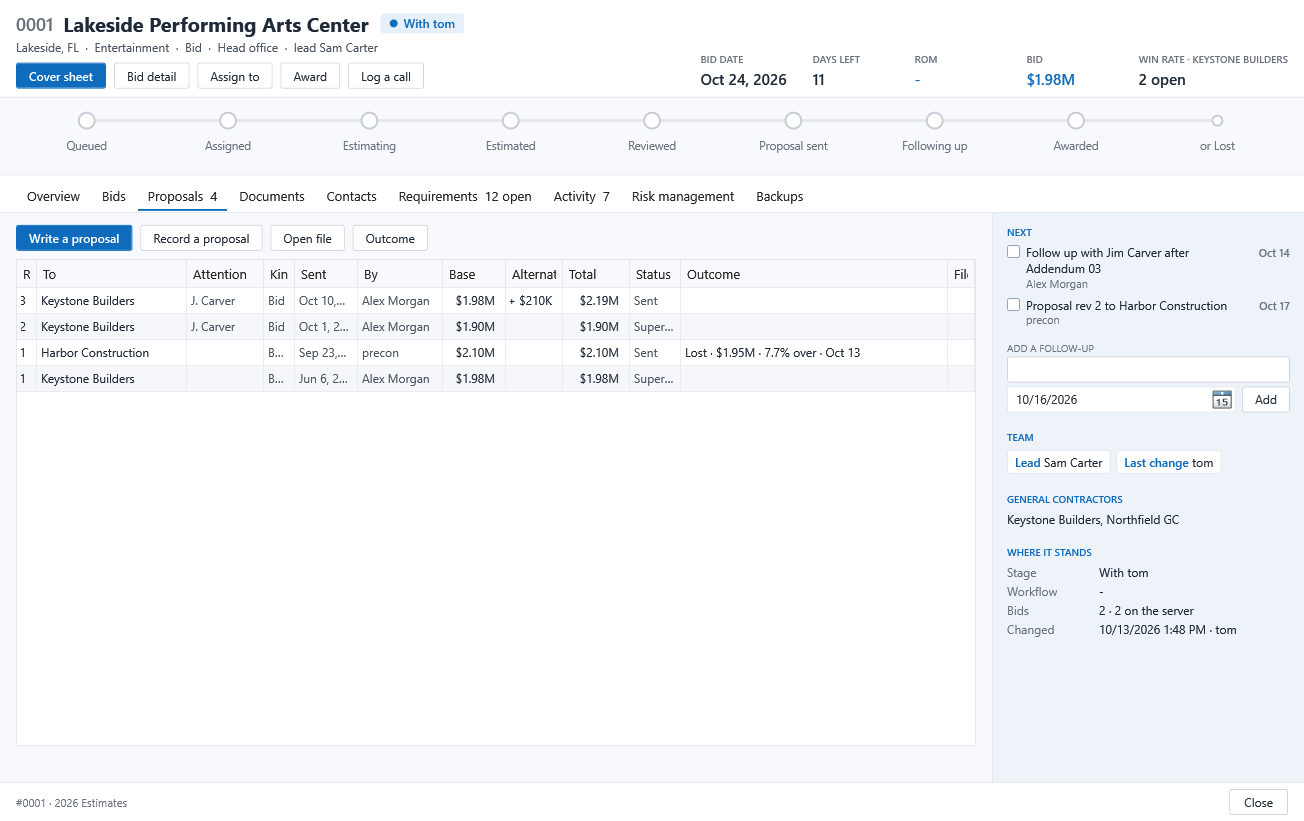Click Record a proposal
The height and width of the screenshot is (821, 1304).
click(202, 239)
